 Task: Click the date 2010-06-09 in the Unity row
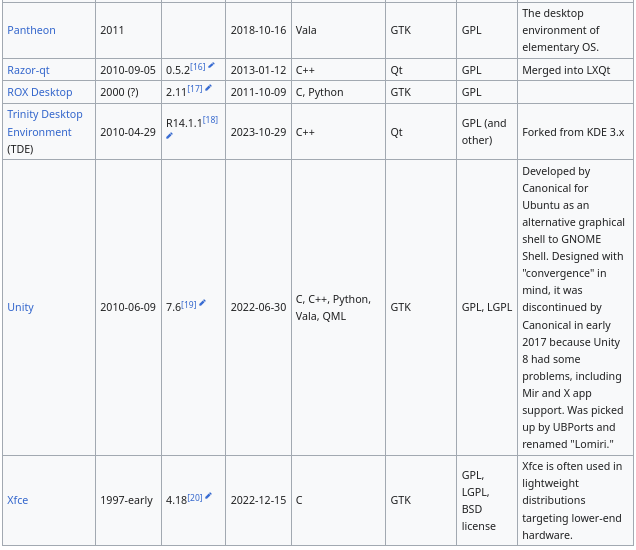click(128, 307)
